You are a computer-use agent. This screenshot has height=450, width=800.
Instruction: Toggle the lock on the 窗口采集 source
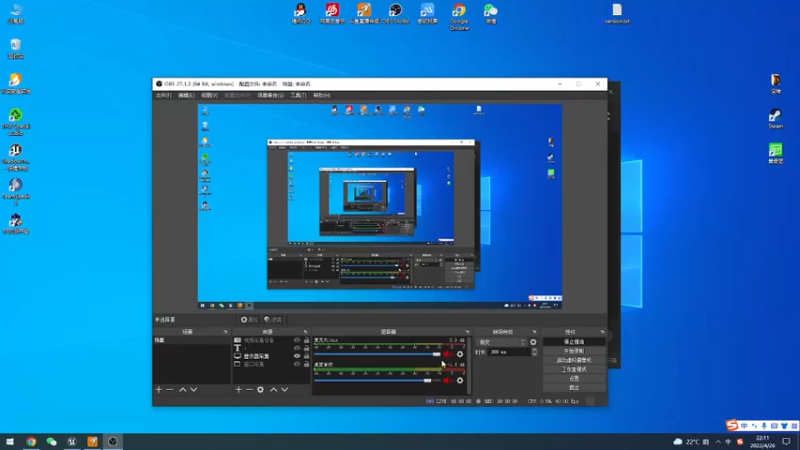[307, 364]
